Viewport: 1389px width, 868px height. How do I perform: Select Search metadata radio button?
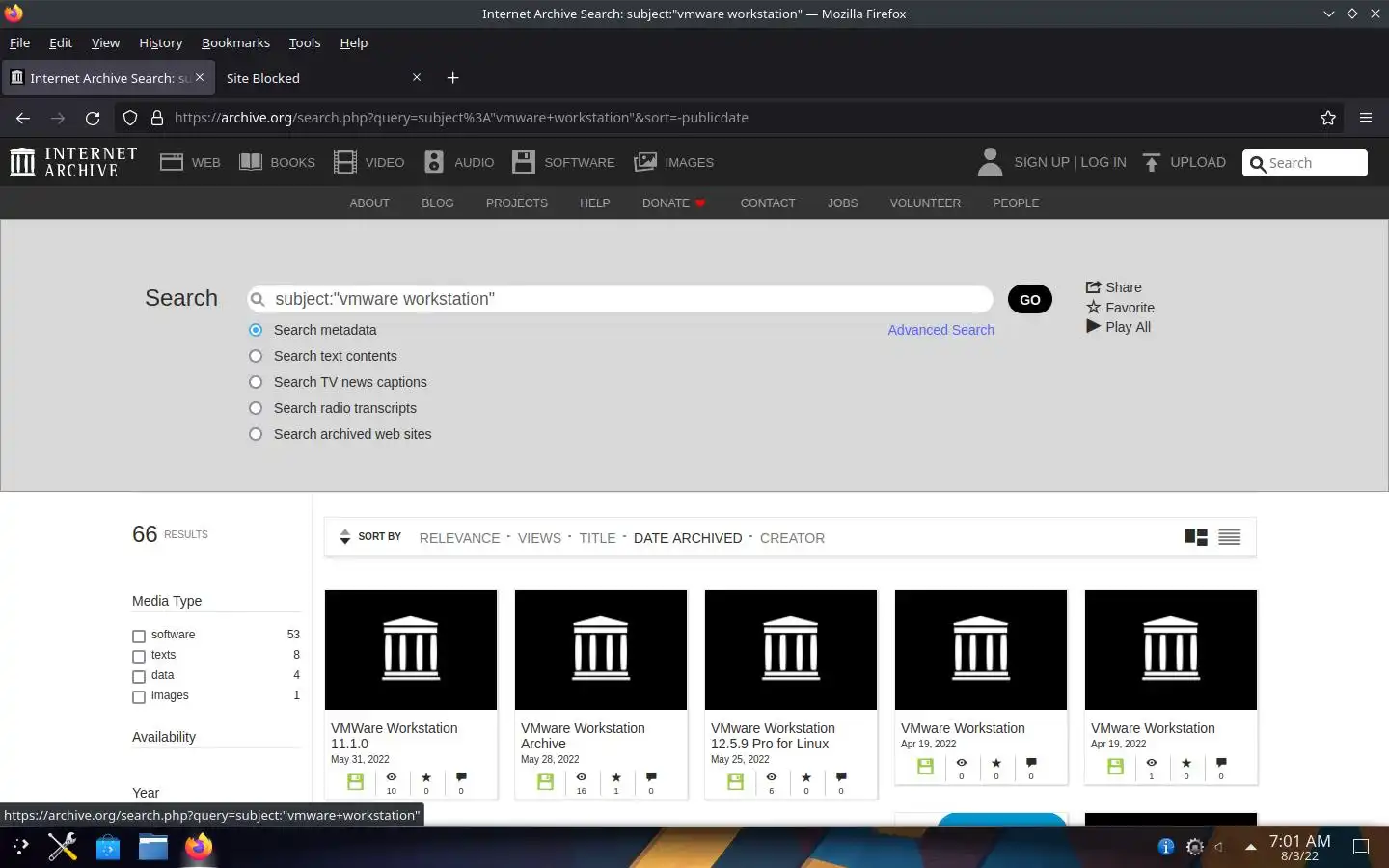[256, 330]
